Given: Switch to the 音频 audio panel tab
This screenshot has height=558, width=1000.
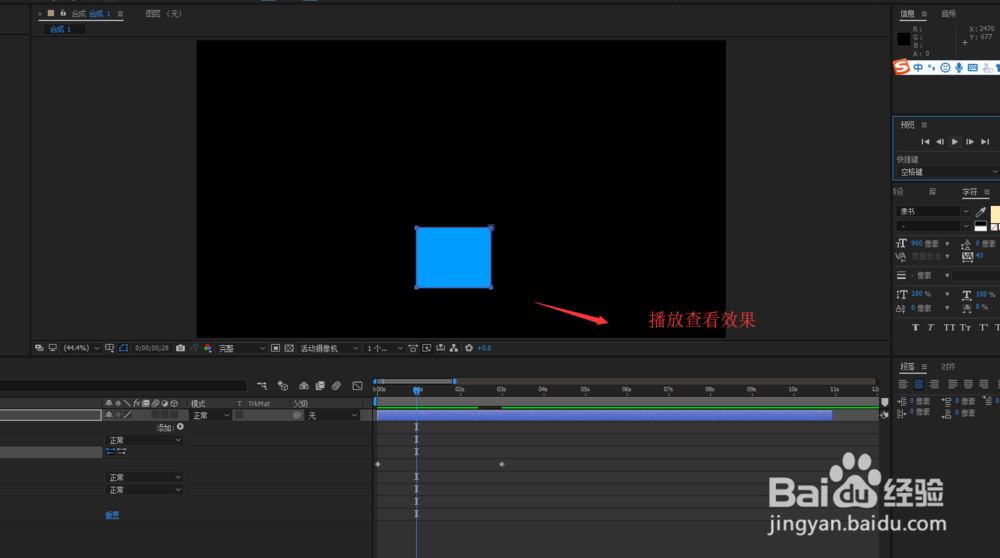Looking at the screenshot, I should tap(948, 13).
